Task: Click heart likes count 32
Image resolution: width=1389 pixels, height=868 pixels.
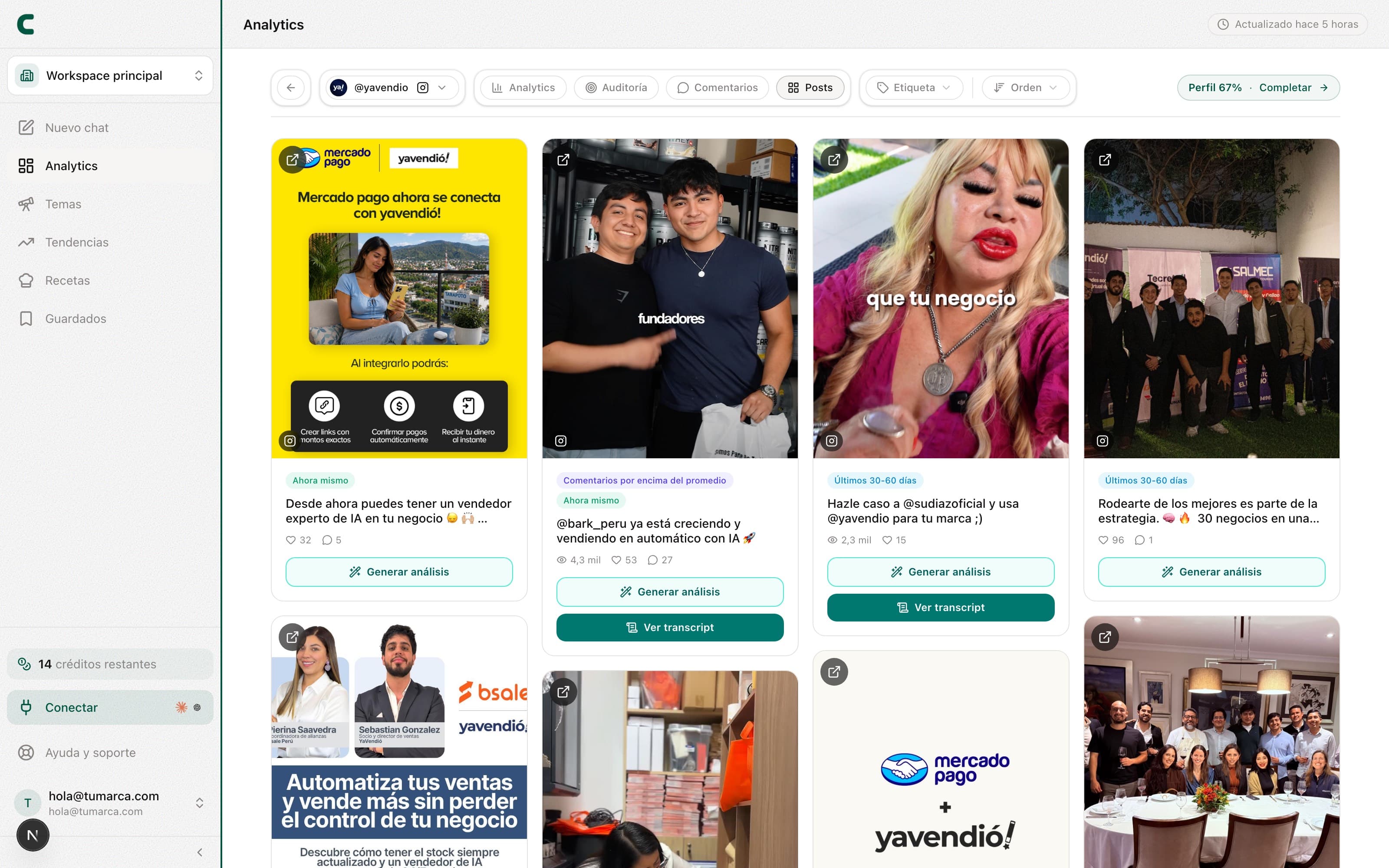Action: click(299, 540)
